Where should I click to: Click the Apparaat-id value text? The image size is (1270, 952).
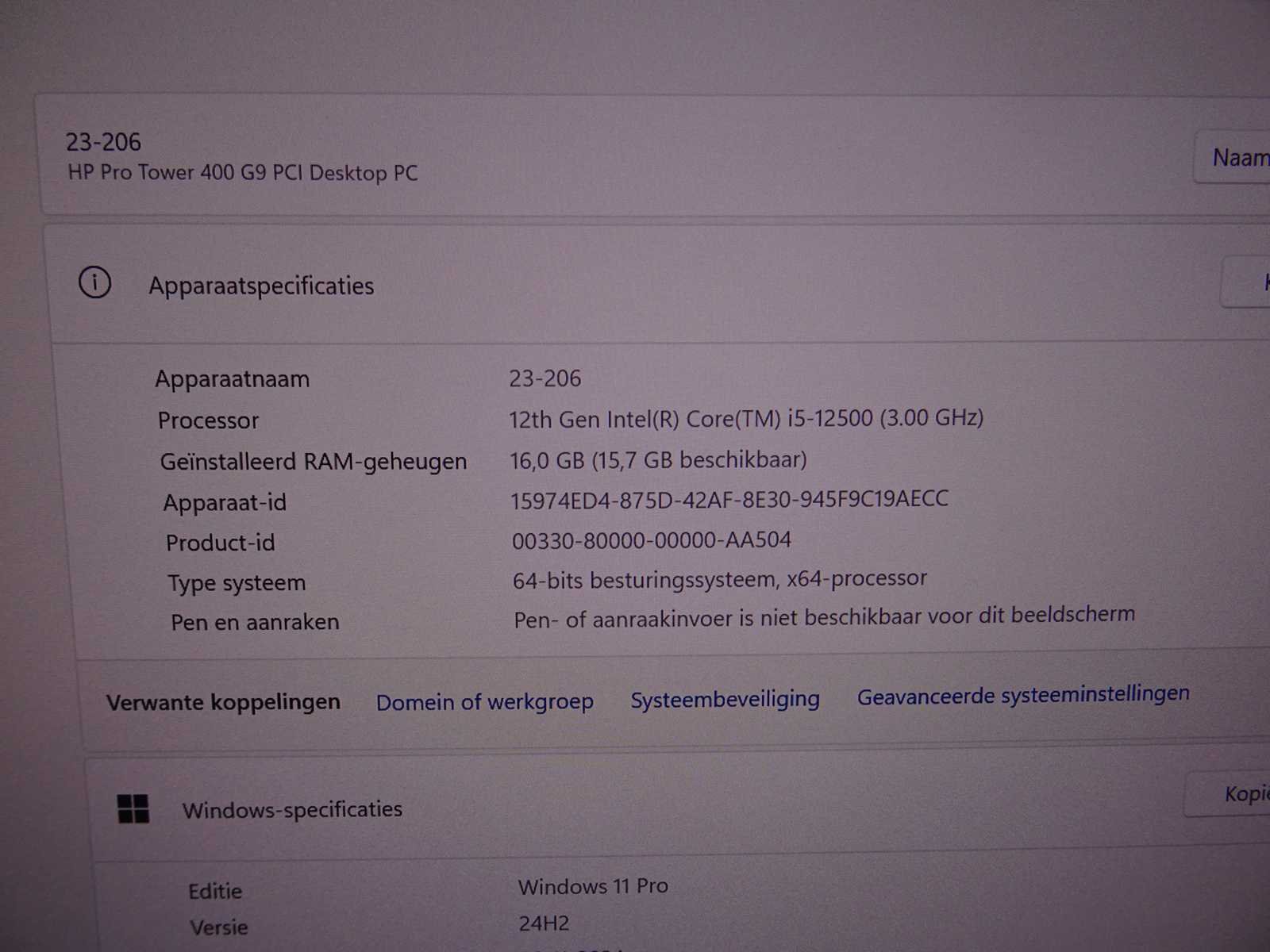pyautogui.click(x=729, y=500)
